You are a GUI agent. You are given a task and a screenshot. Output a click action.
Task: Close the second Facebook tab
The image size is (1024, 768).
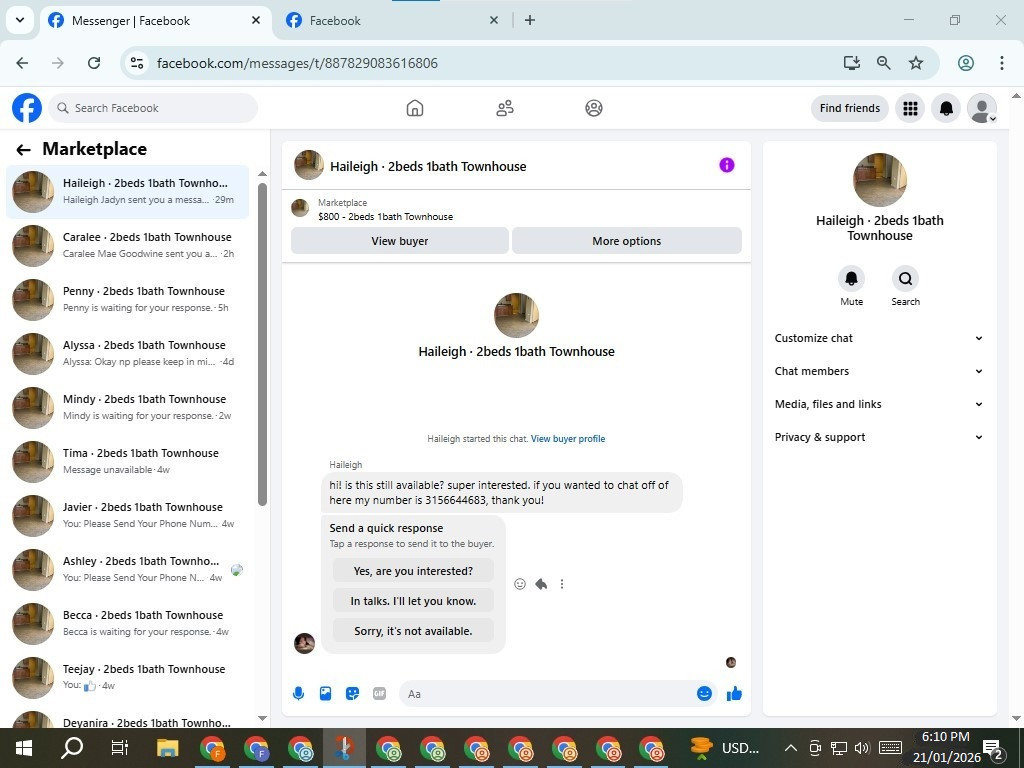(494, 20)
